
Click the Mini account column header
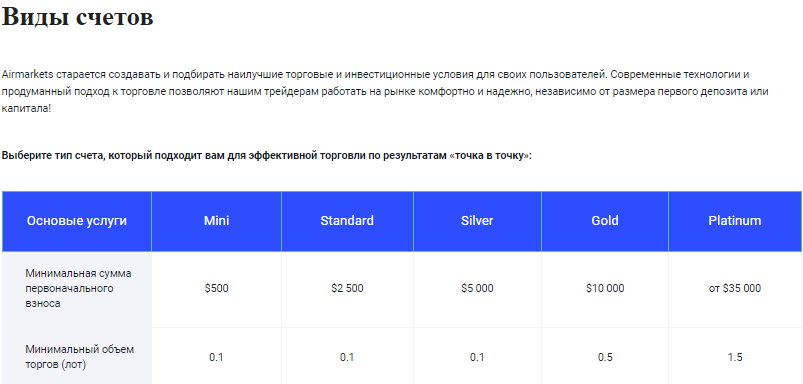(217, 221)
